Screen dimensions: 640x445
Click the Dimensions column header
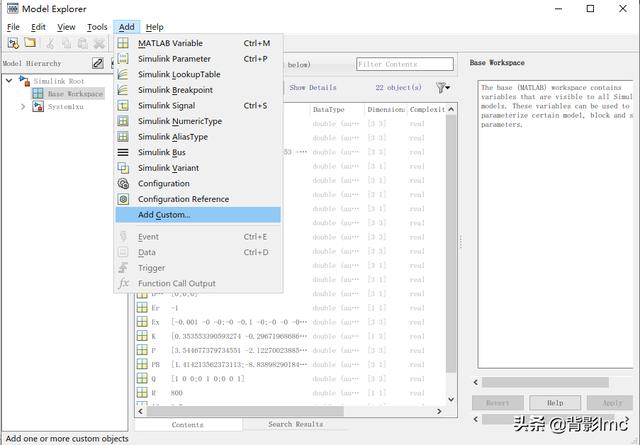pos(386,109)
